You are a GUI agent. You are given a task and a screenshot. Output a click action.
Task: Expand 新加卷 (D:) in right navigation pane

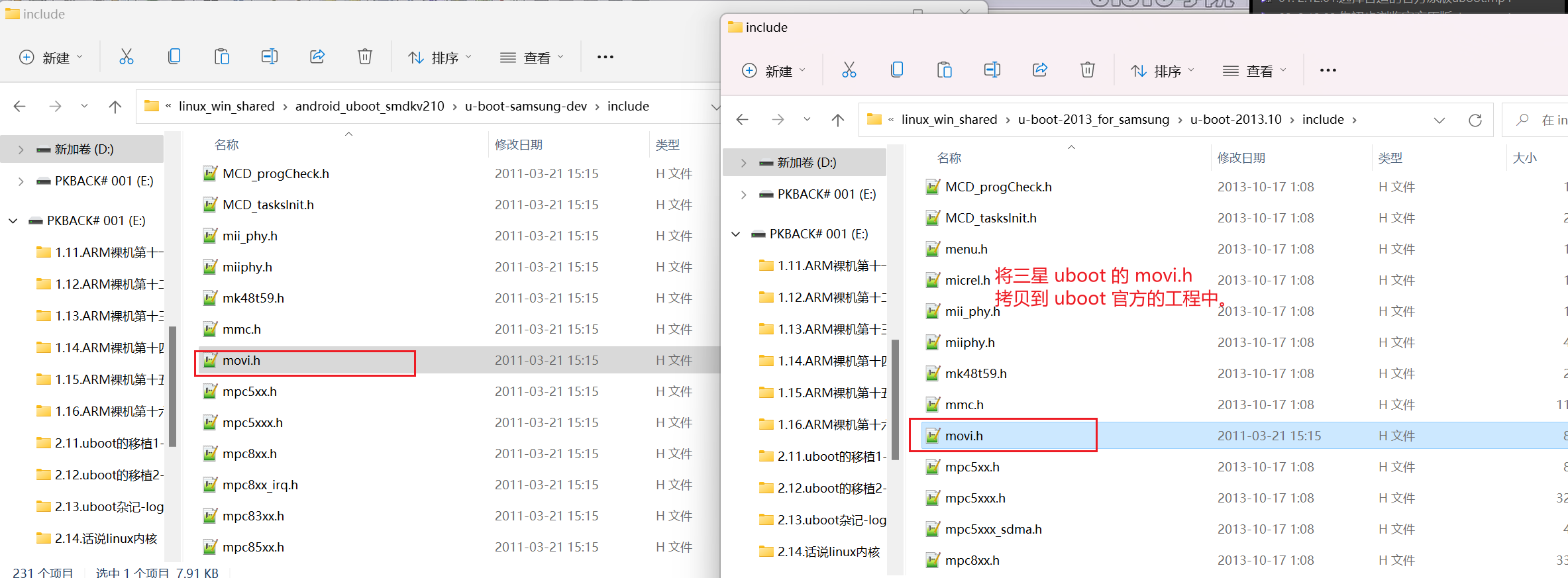tap(744, 163)
